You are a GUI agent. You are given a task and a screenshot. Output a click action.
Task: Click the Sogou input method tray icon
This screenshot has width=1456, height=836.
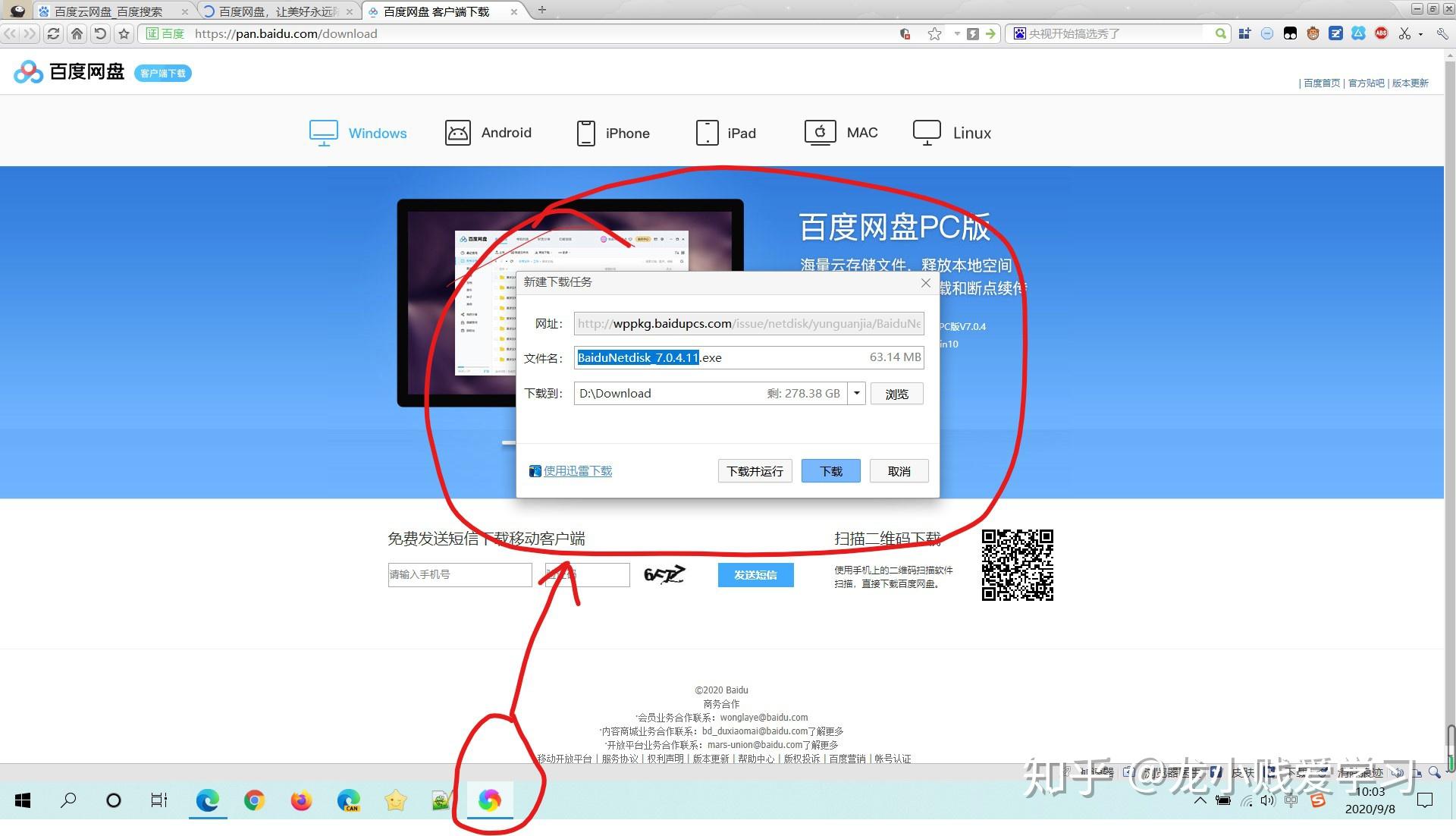1318,800
